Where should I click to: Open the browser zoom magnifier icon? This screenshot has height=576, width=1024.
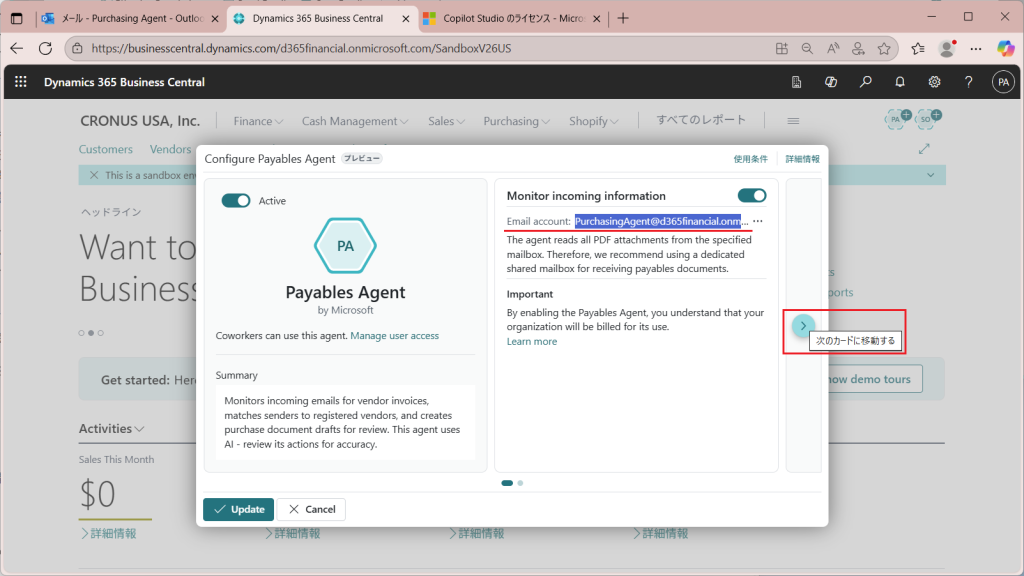click(x=807, y=48)
